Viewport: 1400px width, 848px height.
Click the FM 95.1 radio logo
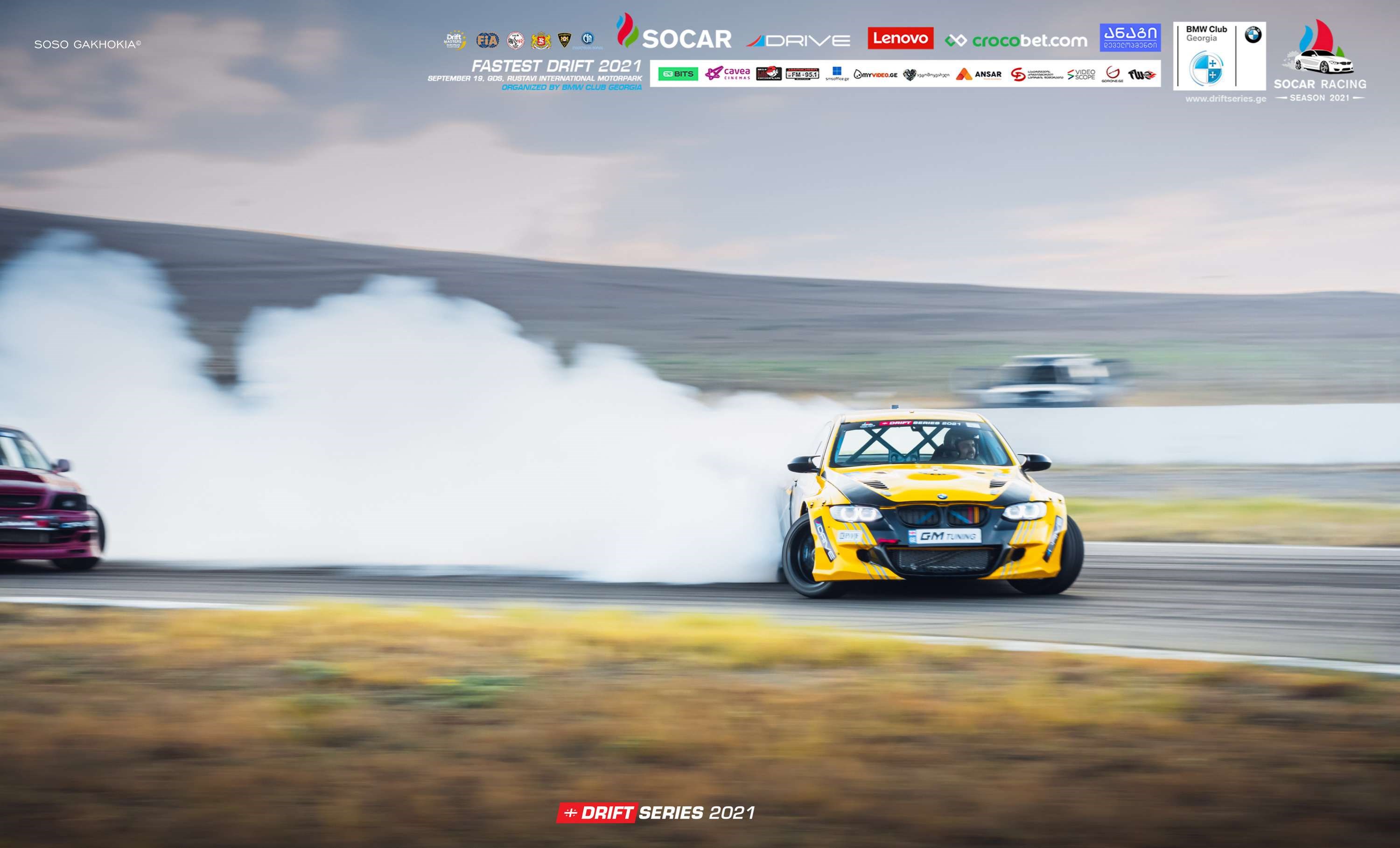pyautogui.click(x=802, y=74)
